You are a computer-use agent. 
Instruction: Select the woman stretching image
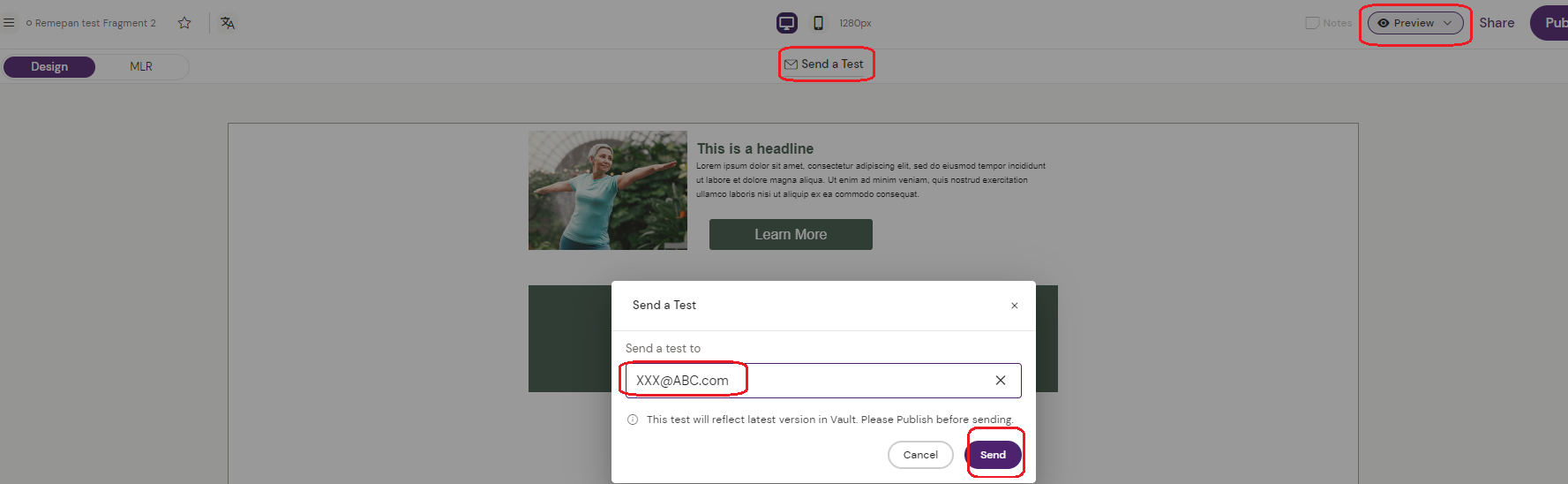(607, 191)
